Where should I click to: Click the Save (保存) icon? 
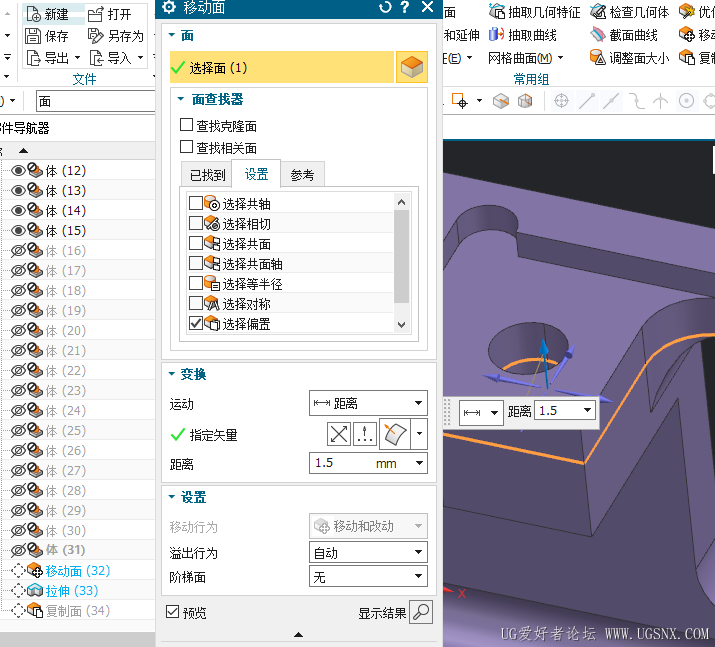click(32, 36)
